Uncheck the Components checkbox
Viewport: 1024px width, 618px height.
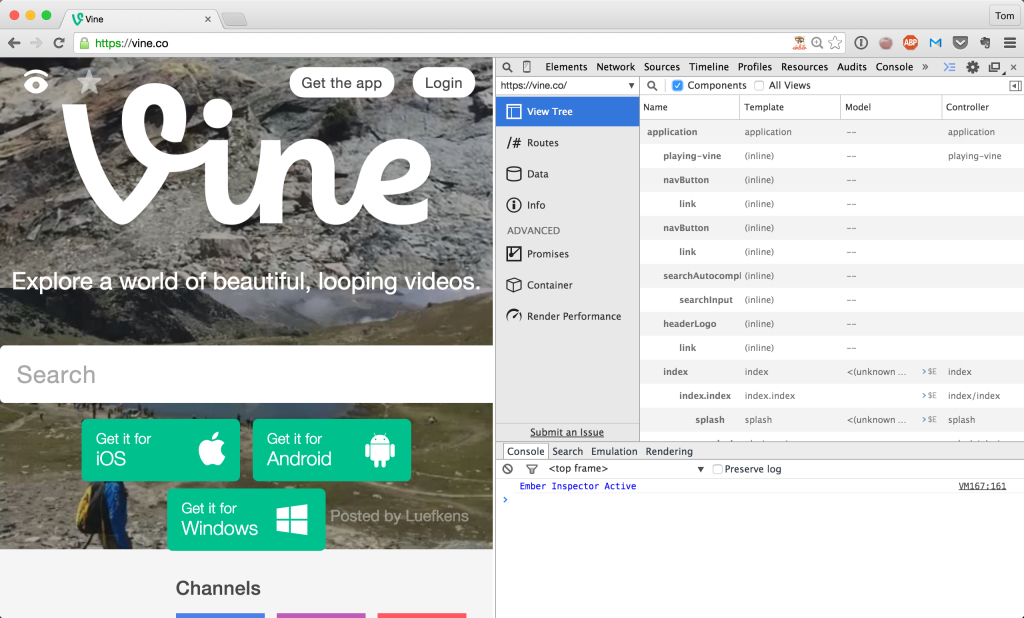(677, 86)
